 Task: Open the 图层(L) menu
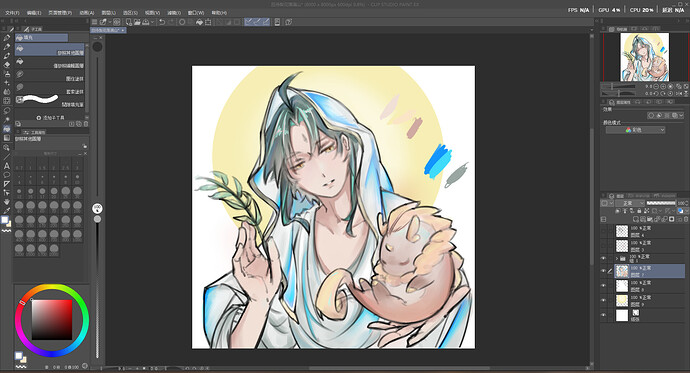pos(109,13)
